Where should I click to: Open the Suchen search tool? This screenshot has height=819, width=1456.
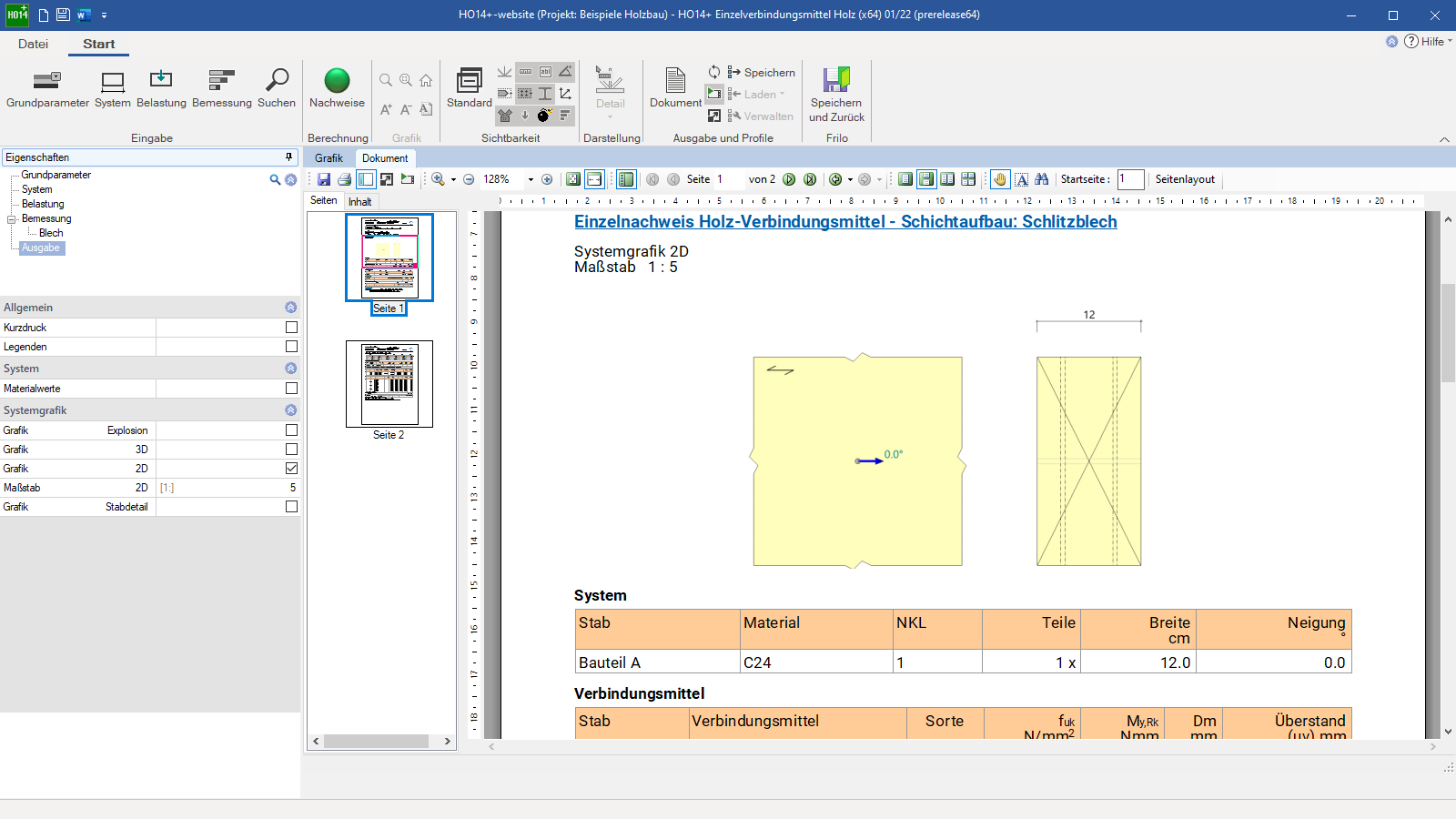[x=277, y=89]
